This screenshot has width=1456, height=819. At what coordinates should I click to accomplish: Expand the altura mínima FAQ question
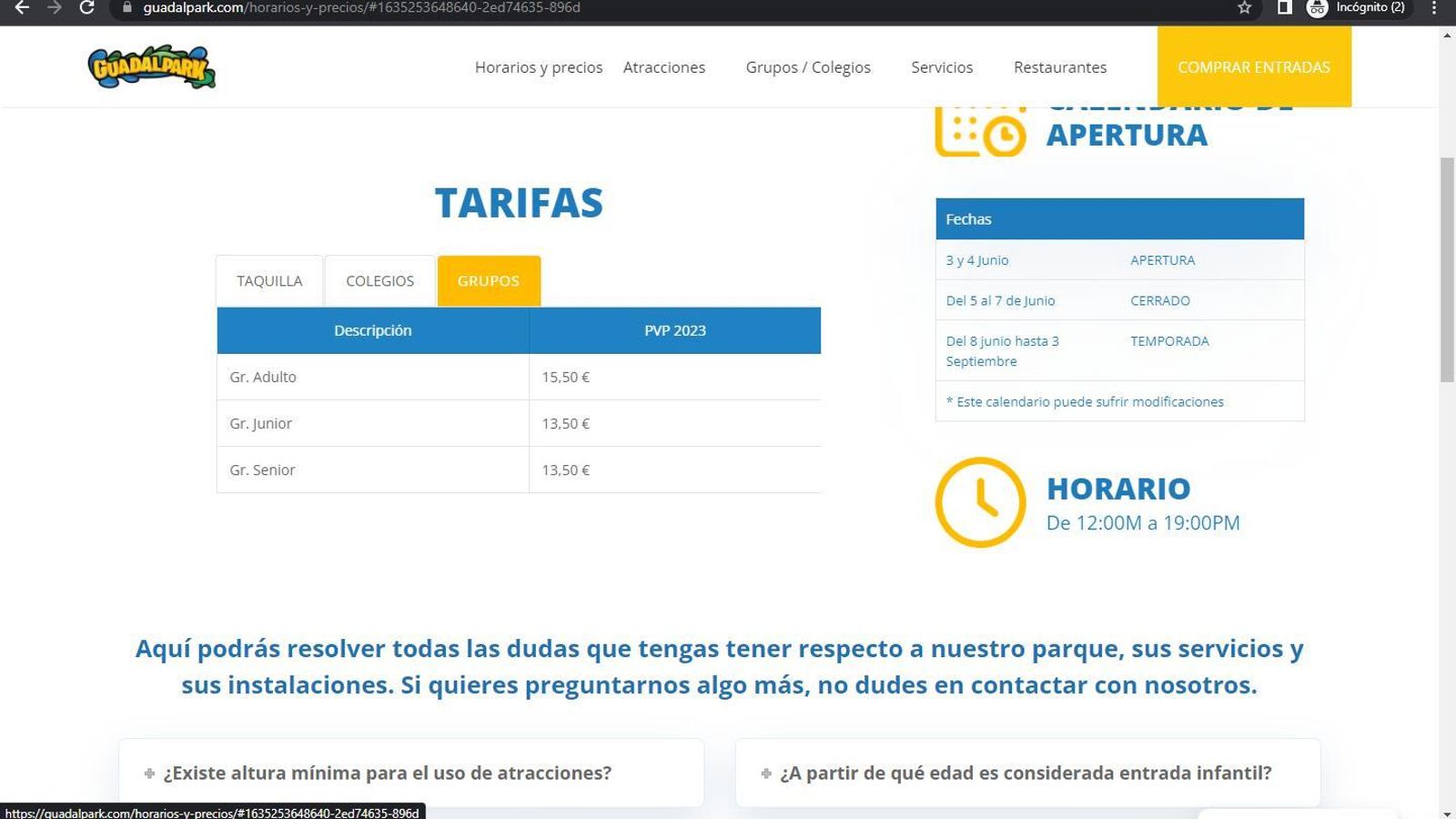387,773
